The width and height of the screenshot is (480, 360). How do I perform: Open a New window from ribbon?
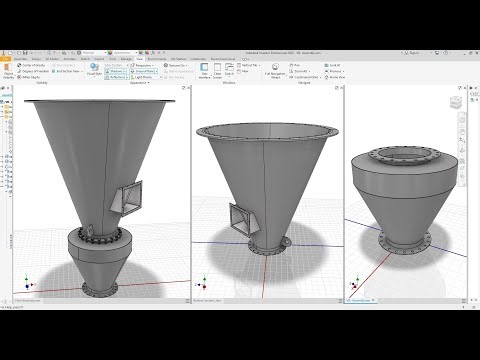(x=243, y=71)
